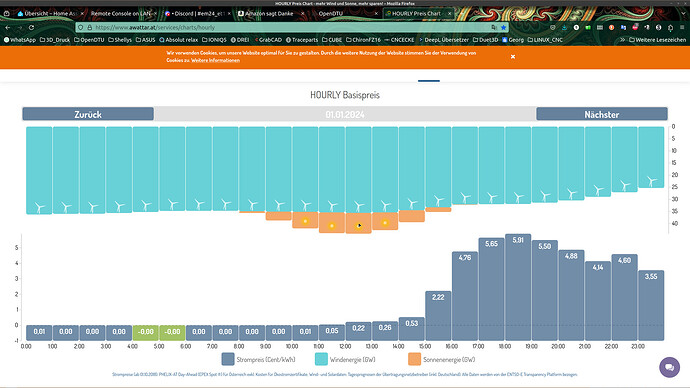Click the blue translate extension icon

(x=623, y=27)
